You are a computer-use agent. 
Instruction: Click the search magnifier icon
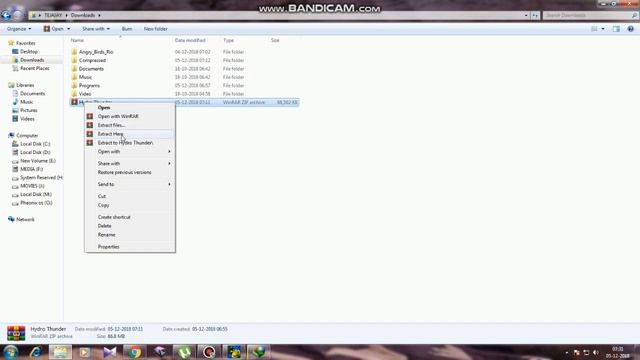pyautogui.click(x=634, y=15)
